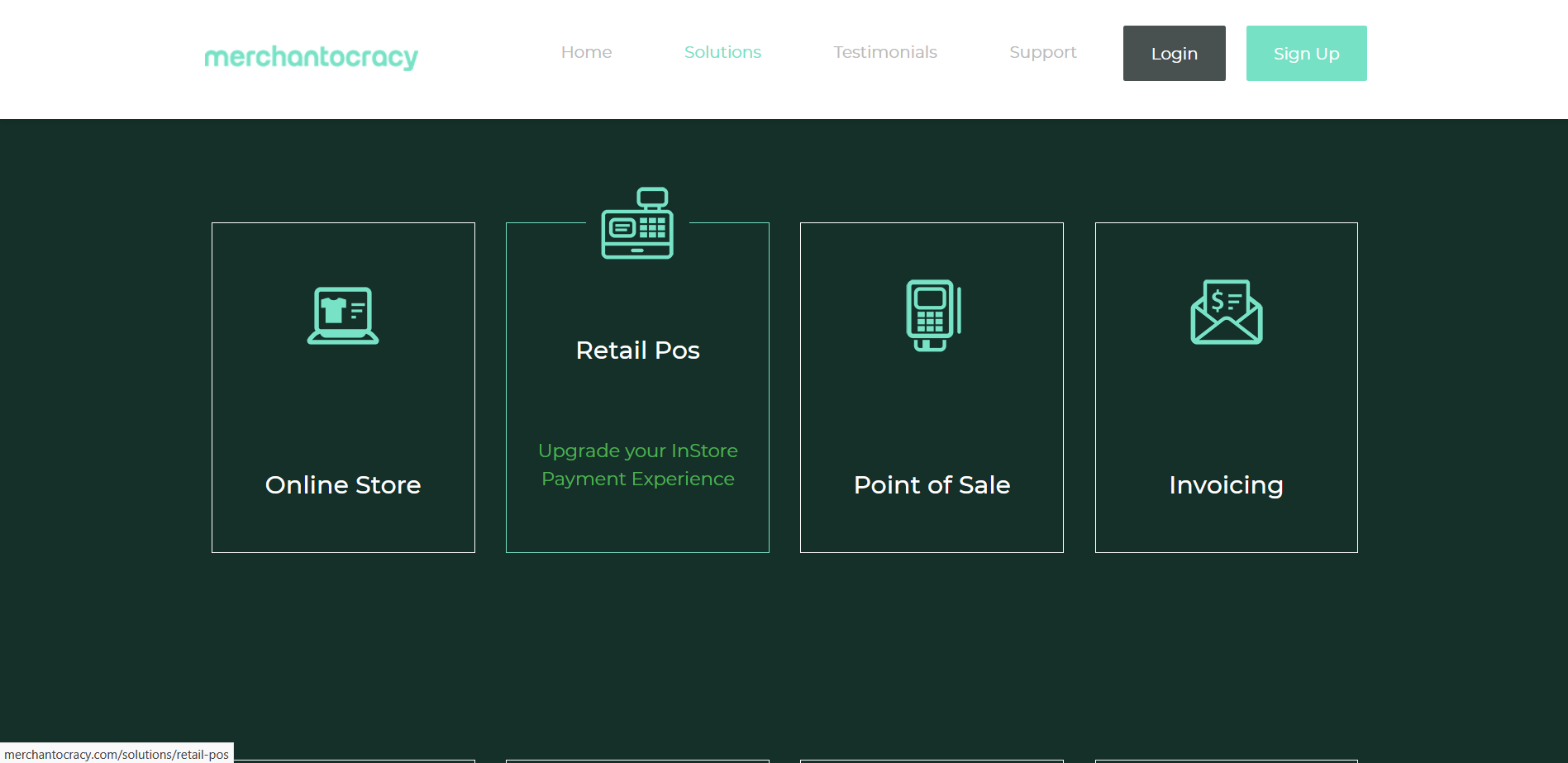Click the cash register Retail Pos icon
The height and width of the screenshot is (763, 1568).
(x=637, y=223)
